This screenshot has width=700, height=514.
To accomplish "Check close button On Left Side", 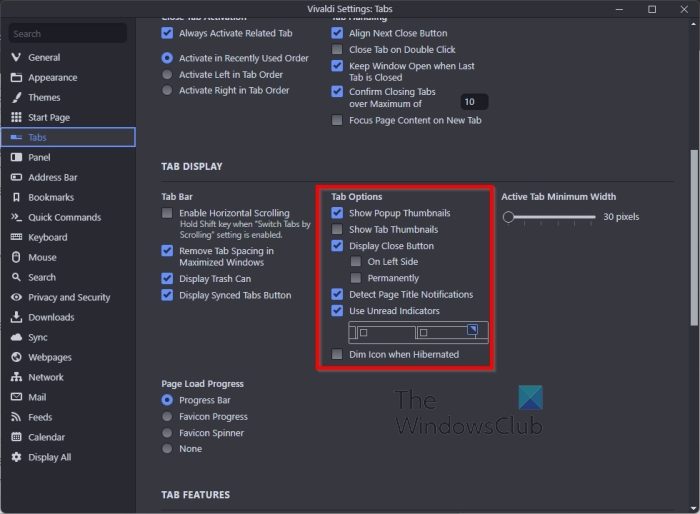I will pos(356,262).
